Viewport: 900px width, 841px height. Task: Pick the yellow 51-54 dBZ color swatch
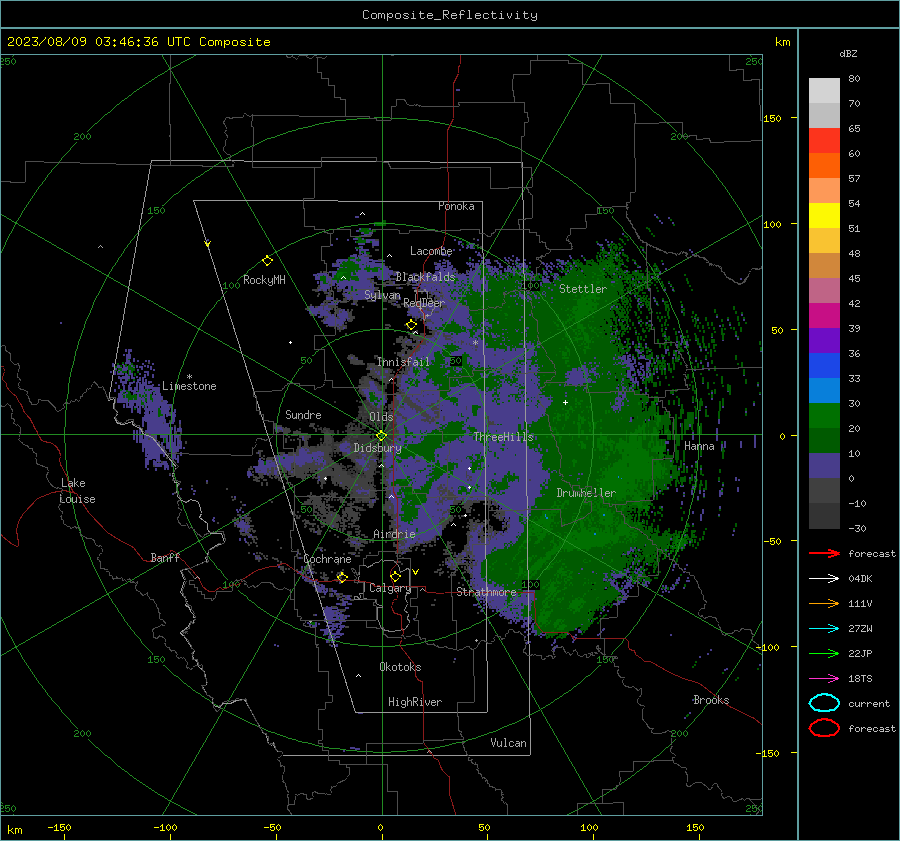[824, 216]
